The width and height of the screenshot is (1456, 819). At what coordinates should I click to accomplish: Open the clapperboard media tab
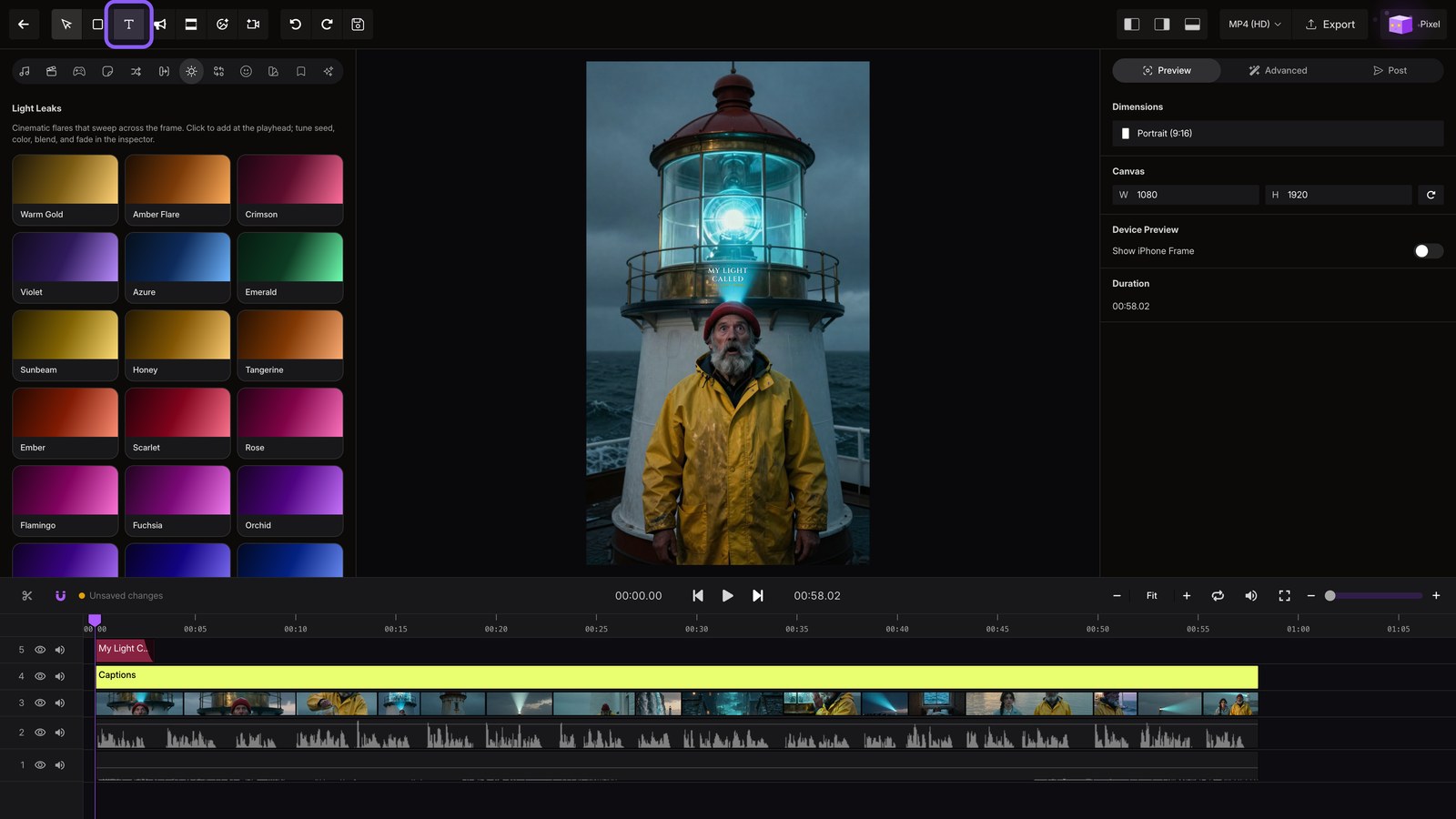[x=52, y=71]
